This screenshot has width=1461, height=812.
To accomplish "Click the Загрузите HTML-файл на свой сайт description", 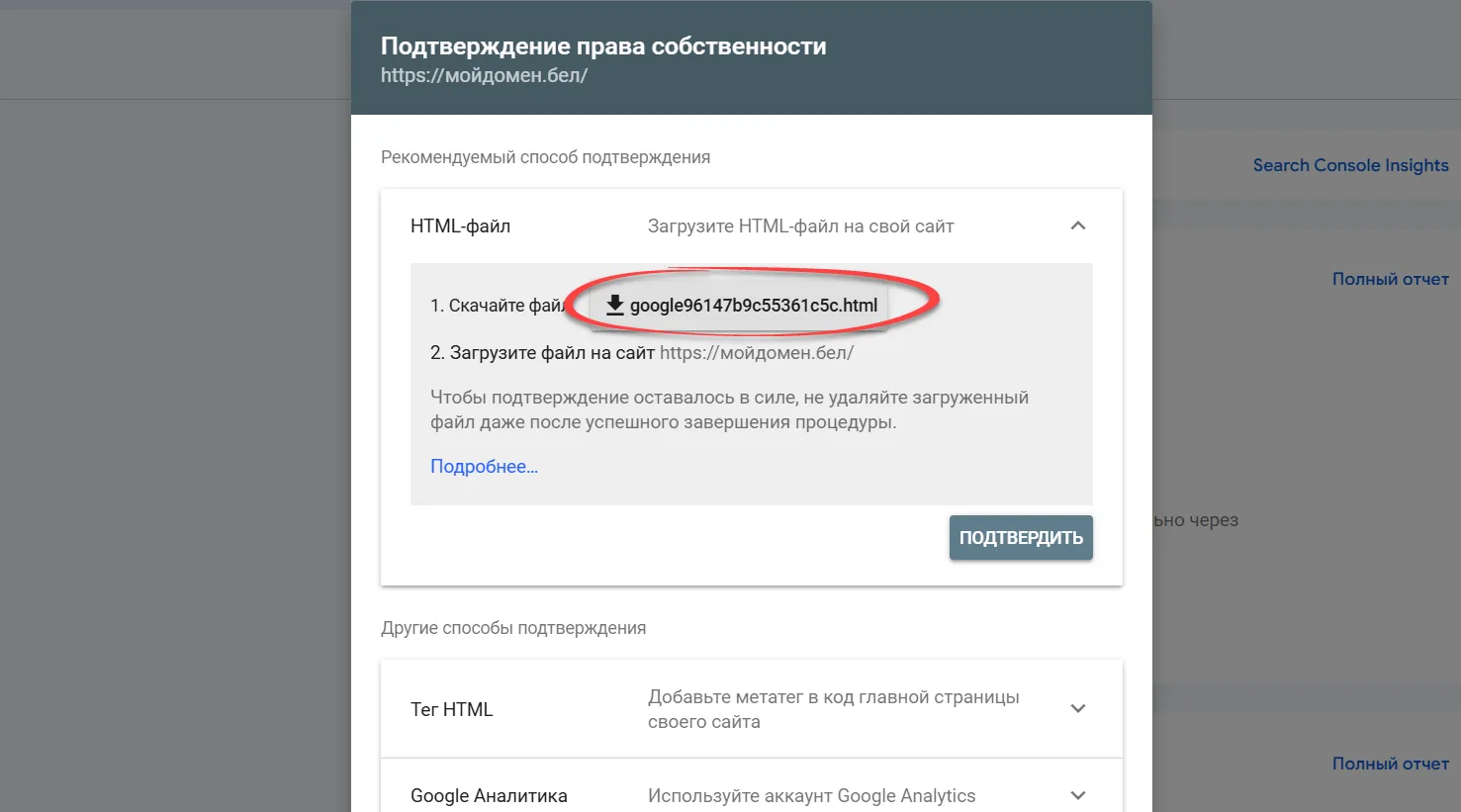I will 800,226.
